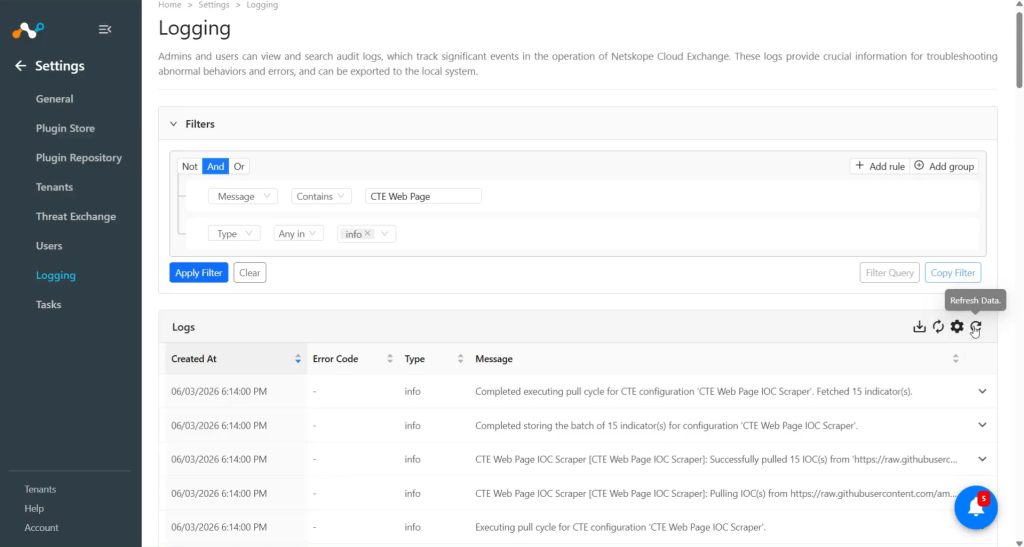Open Plugin Repository
1024x547 pixels.
pos(78,158)
